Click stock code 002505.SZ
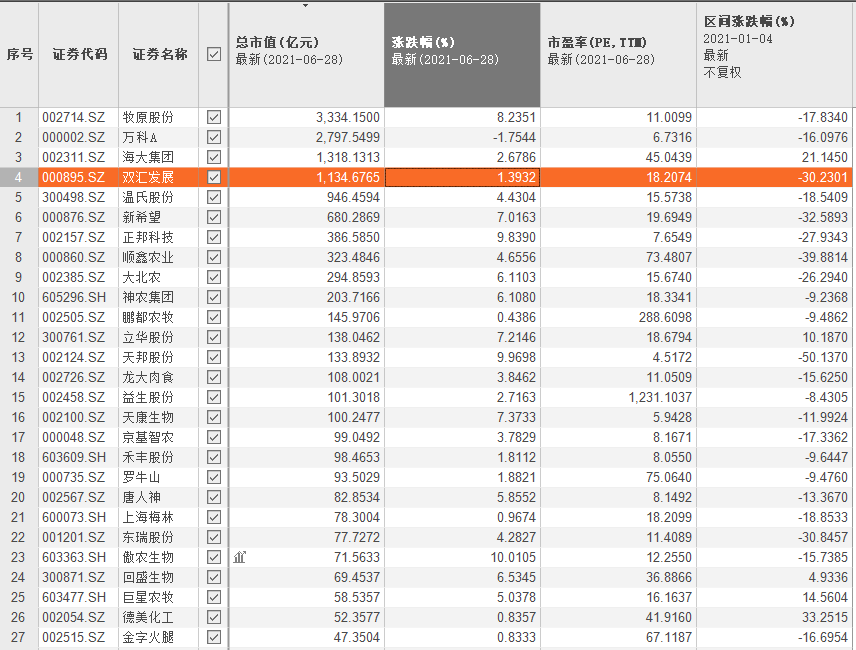The image size is (856, 650). (x=74, y=317)
